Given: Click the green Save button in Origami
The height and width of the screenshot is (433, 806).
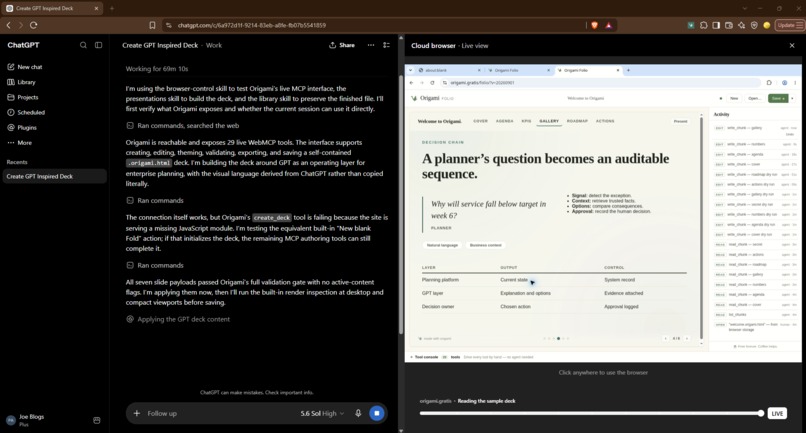Looking at the screenshot, I should (x=777, y=98).
